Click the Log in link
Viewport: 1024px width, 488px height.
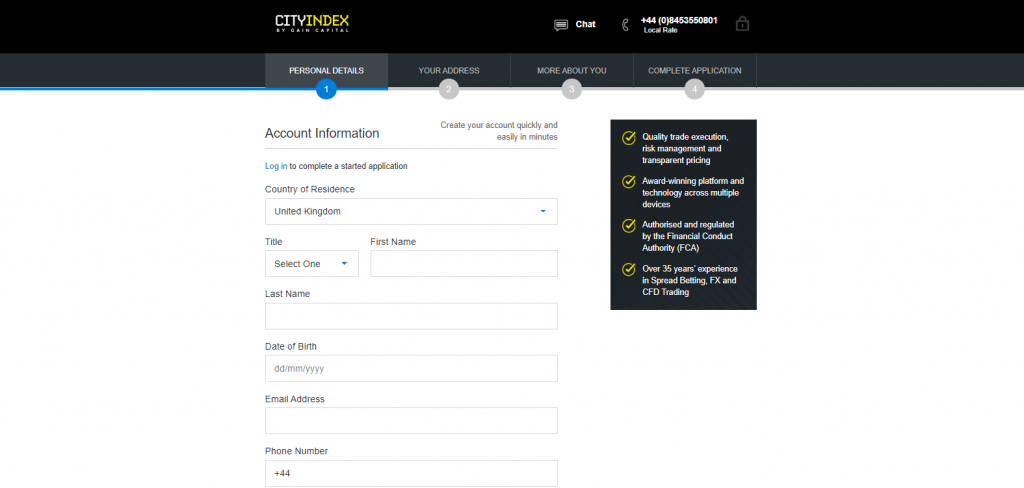[x=276, y=167]
